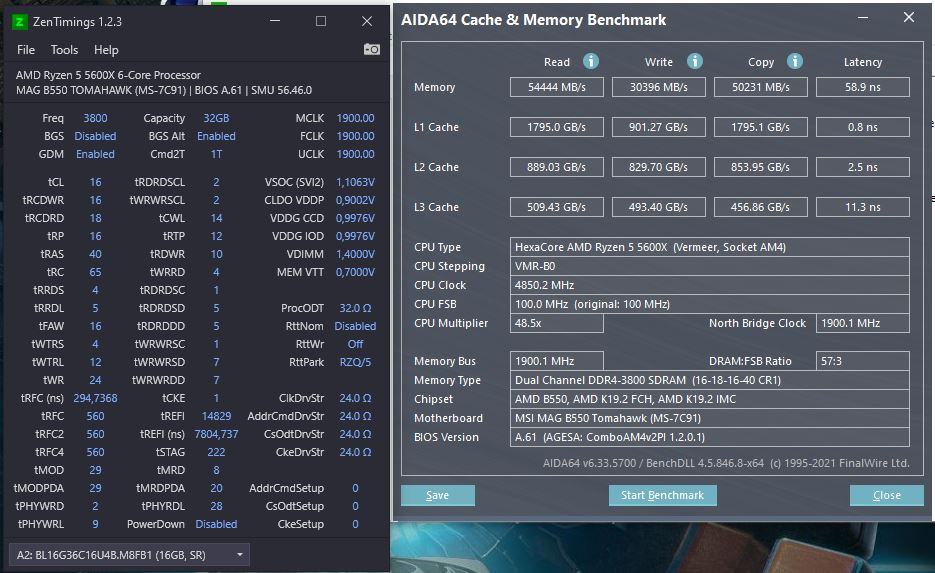
Task: Click the PowerDown value Disabled
Action: point(216,524)
